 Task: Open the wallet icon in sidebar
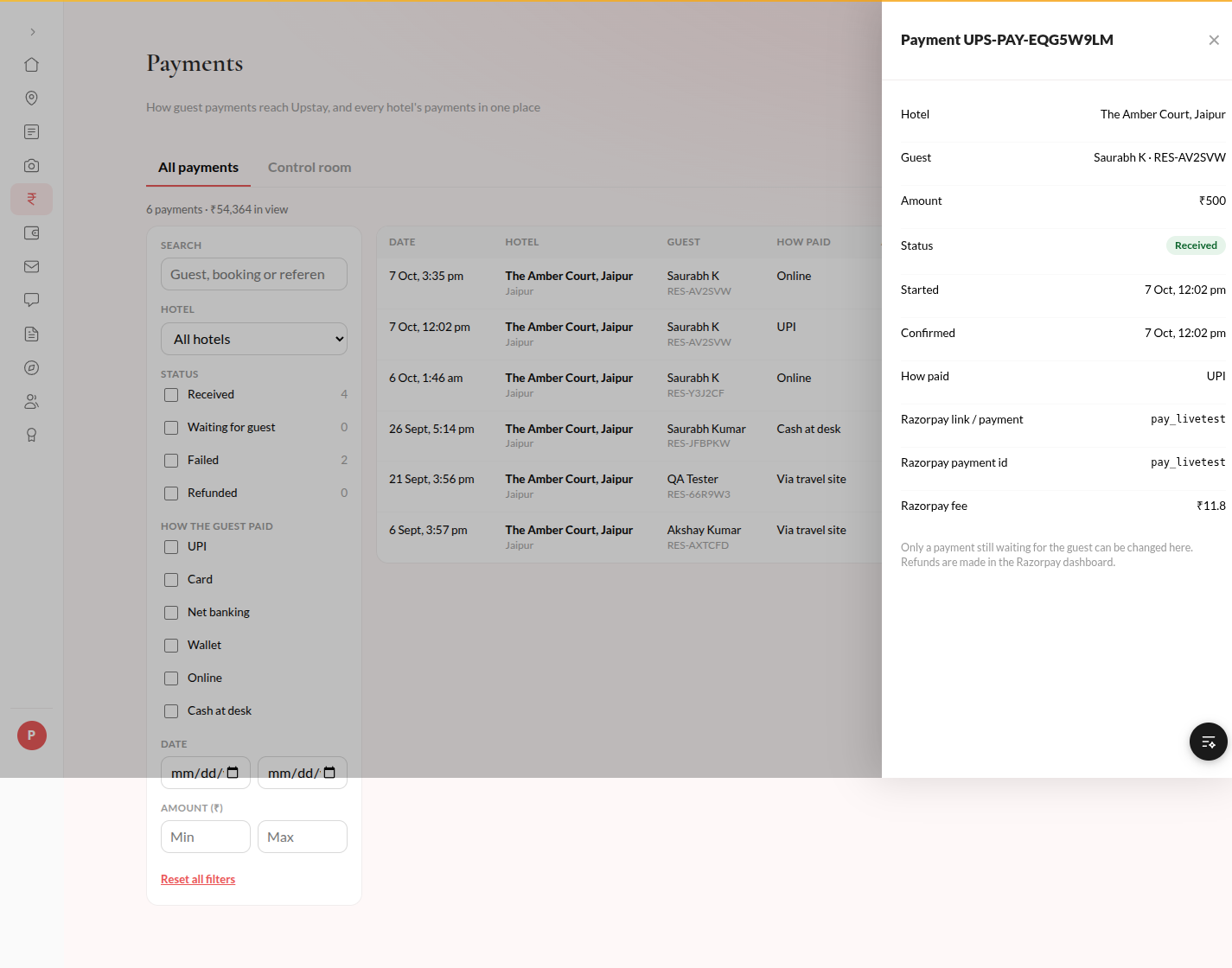click(x=32, y=233)
